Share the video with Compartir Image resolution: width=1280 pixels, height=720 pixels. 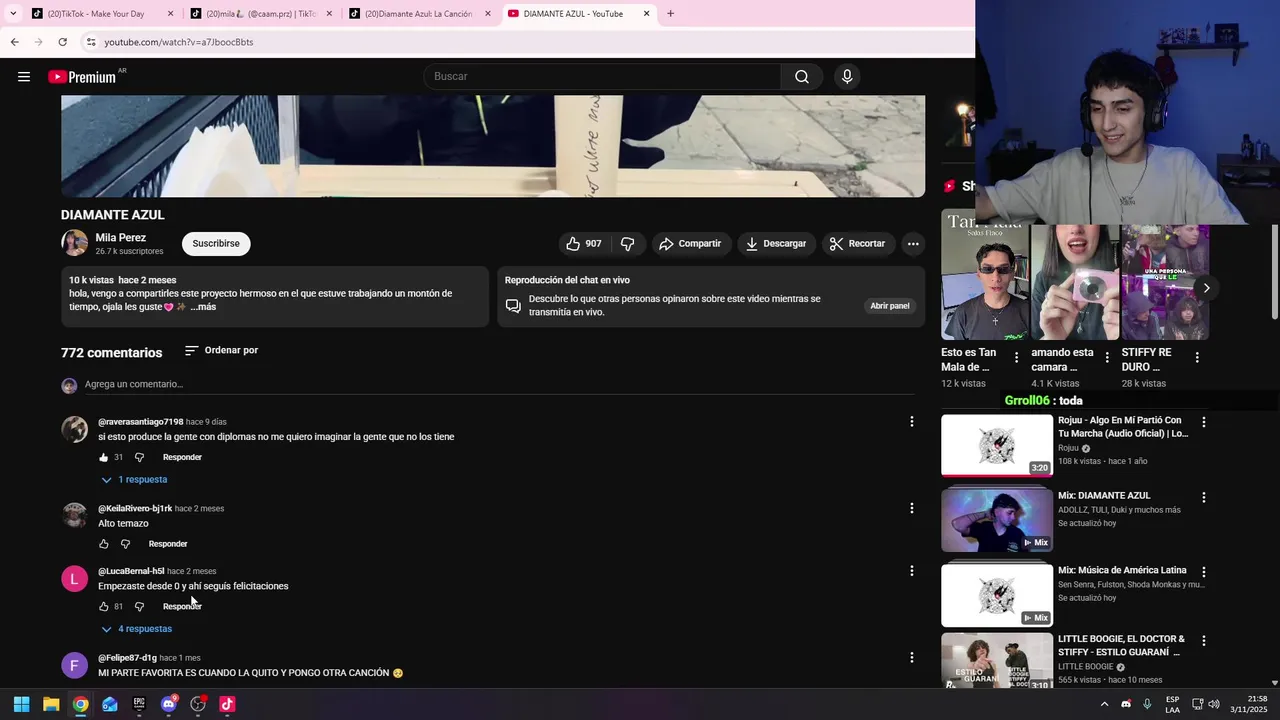click(x=690, y=244)
